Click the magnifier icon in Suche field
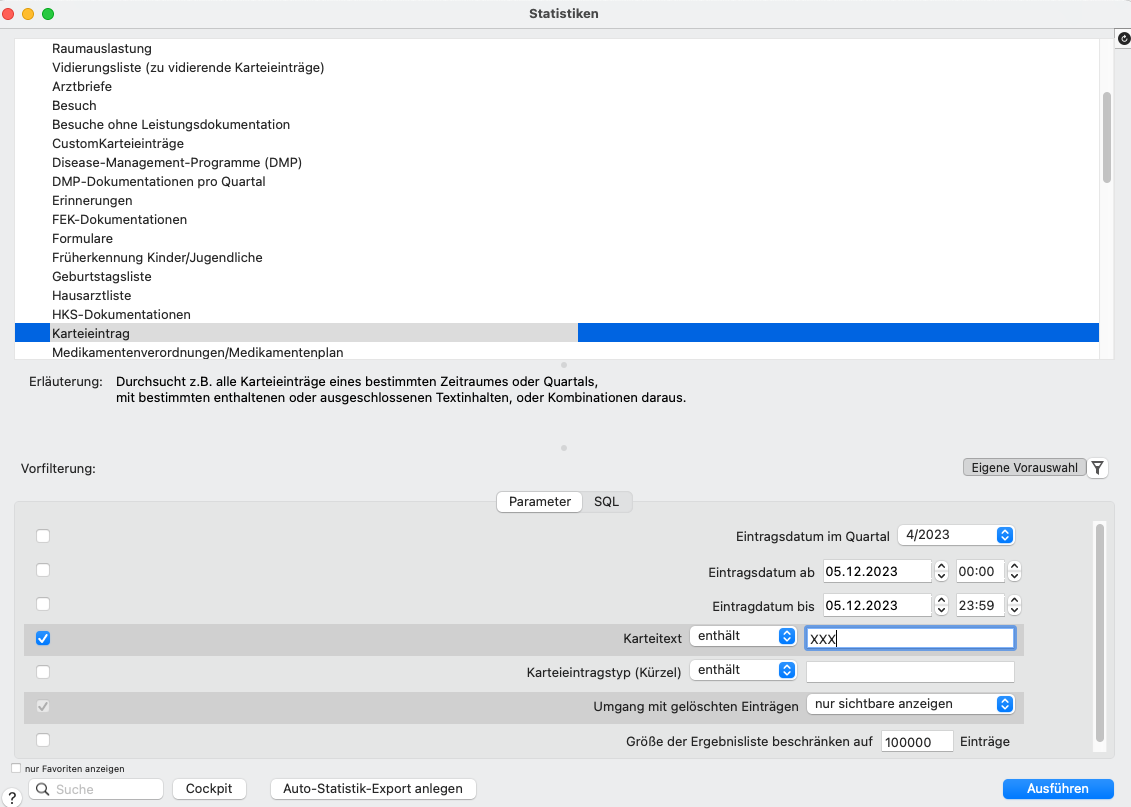Viewport: 1131px width, 807px height. (x=43, y=789)
